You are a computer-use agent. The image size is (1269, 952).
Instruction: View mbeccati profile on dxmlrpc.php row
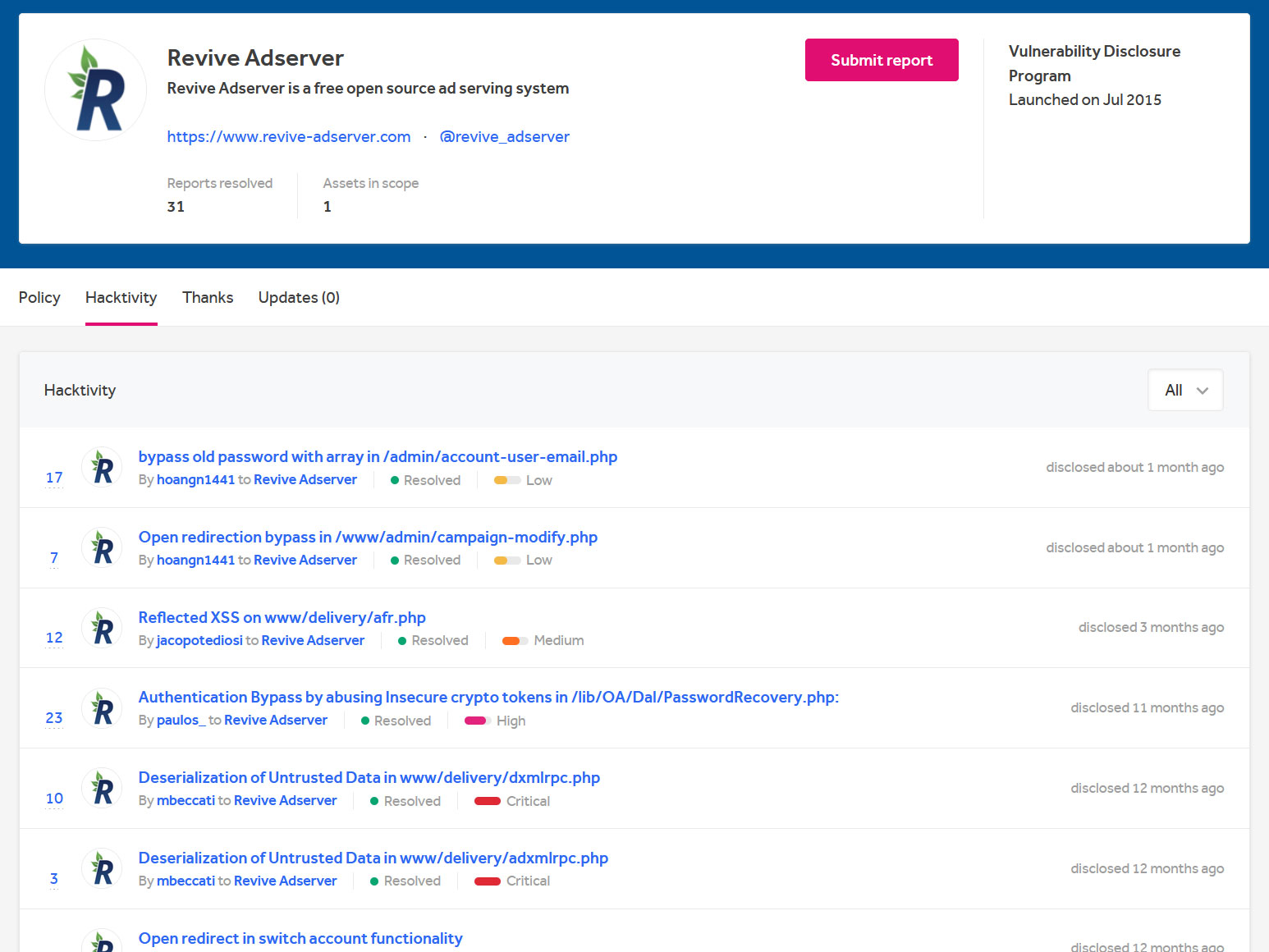point(186,800)
